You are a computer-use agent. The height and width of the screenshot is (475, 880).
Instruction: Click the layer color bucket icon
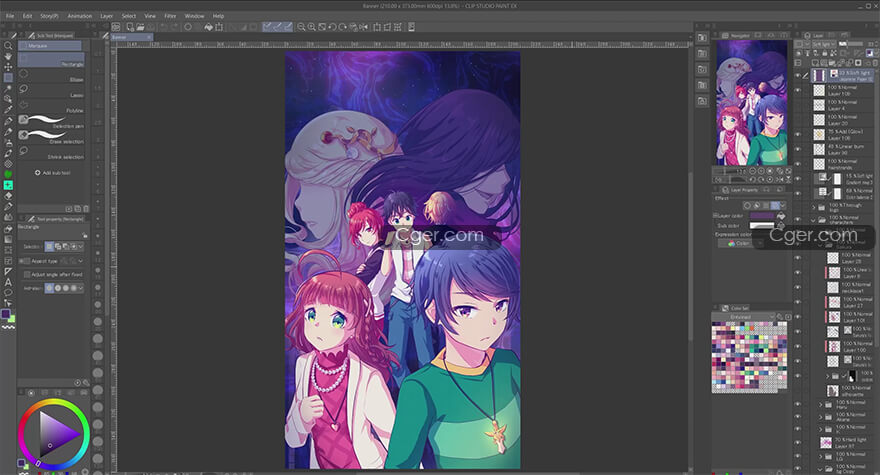tap(781, 216)
